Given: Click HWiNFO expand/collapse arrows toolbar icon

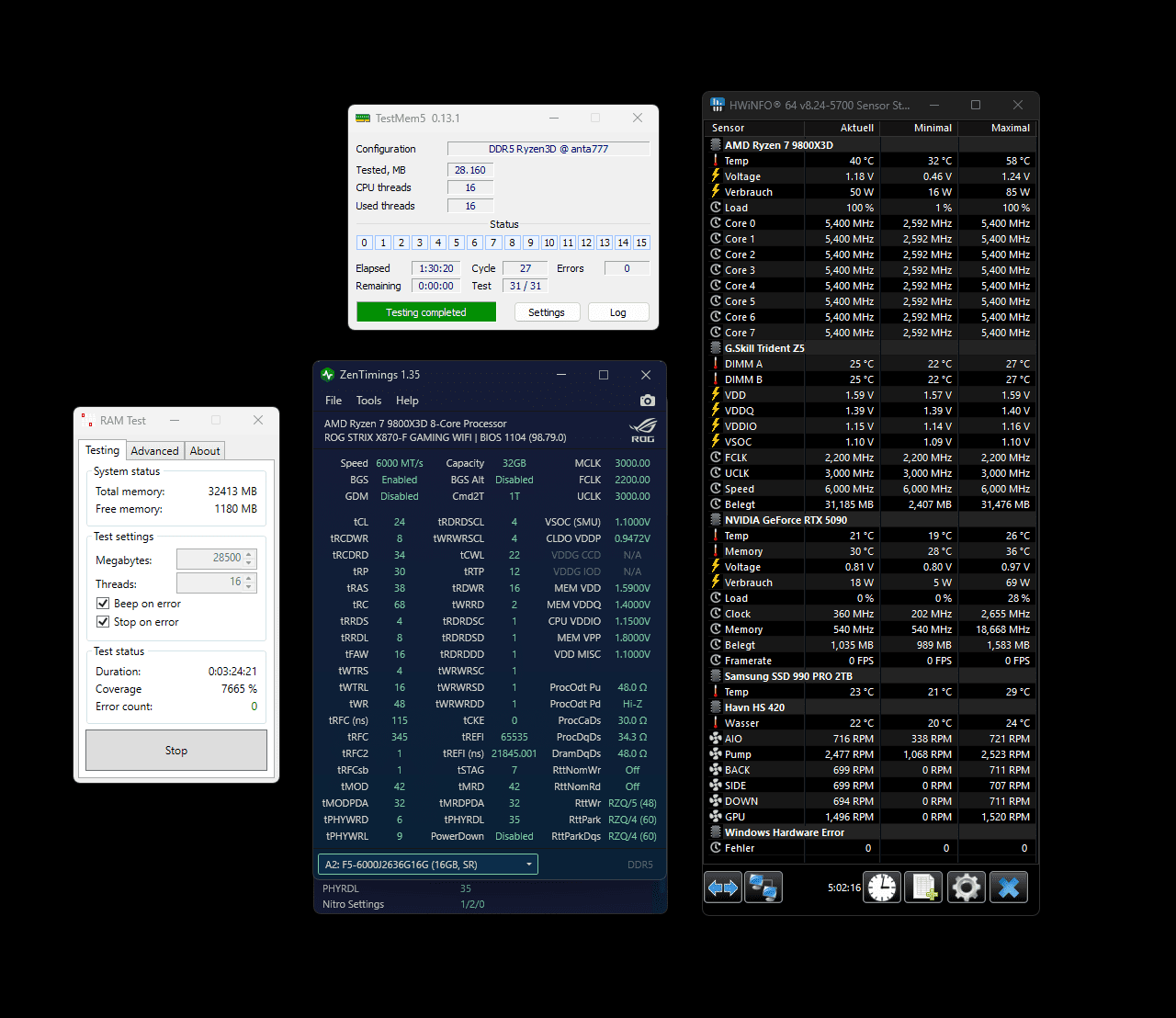Looking at the screenshot, I should (723, 888).
